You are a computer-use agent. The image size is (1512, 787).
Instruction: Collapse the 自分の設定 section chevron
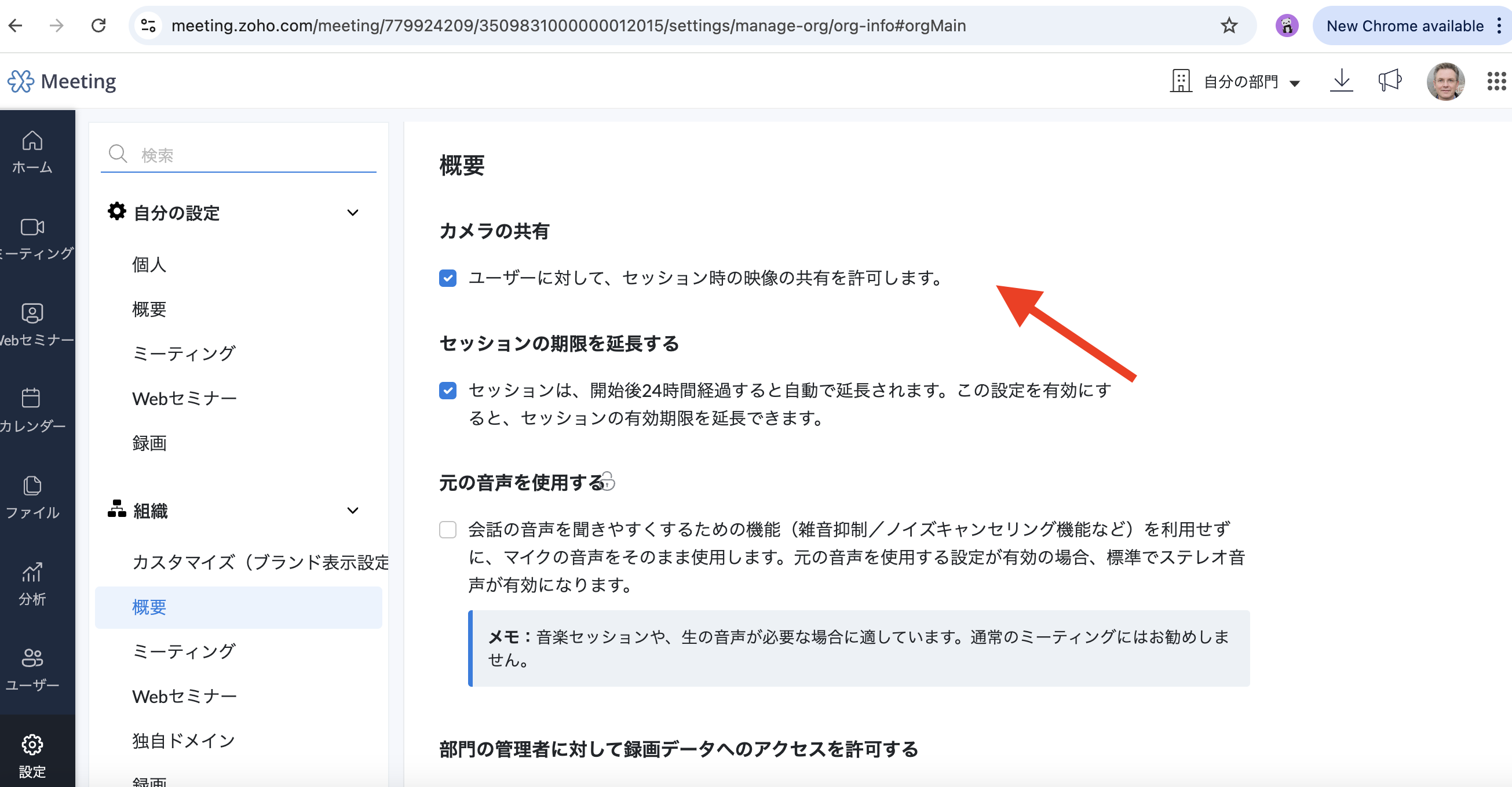[353, 213]
